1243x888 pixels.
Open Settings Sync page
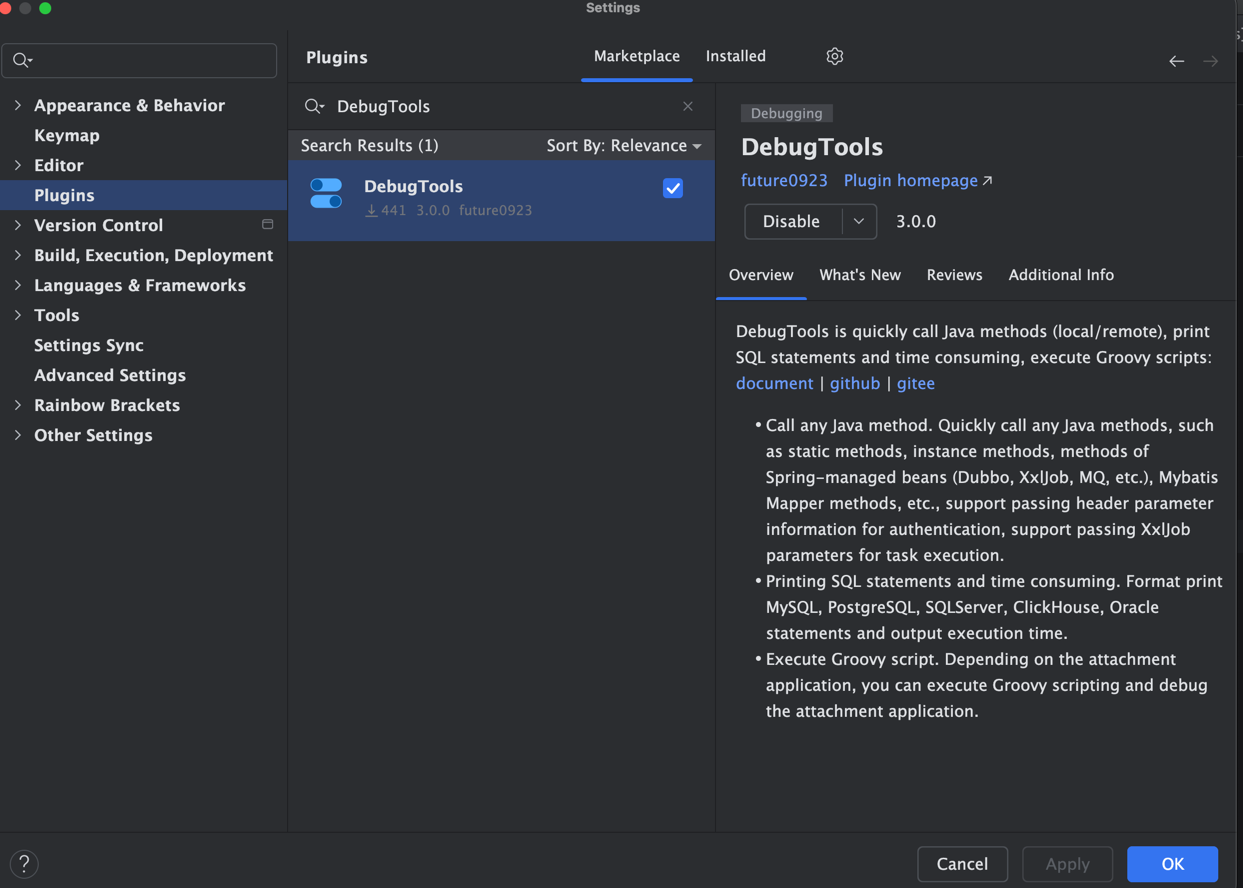click(x=89, y=345)
